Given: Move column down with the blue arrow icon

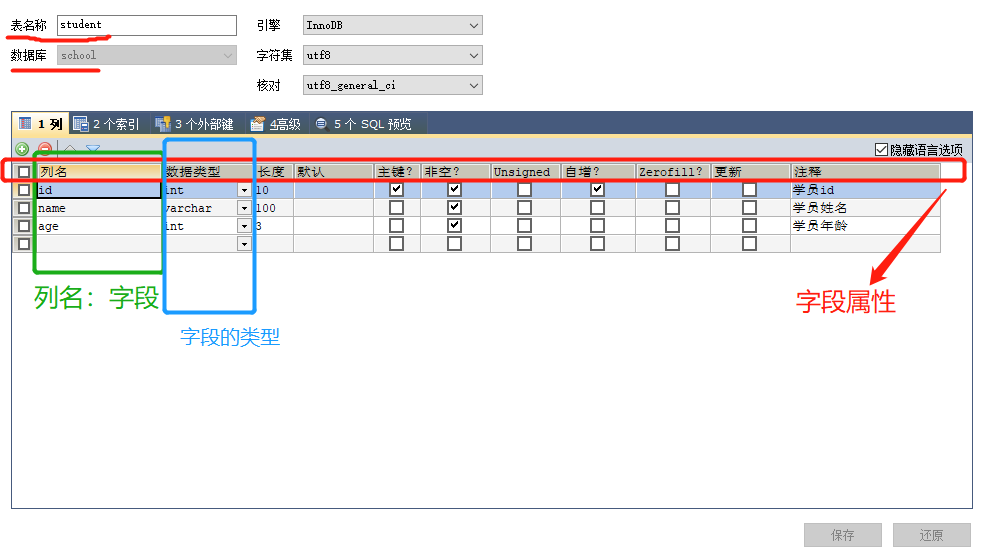Looking at the screenshot, I should click(x=93, y=149).
